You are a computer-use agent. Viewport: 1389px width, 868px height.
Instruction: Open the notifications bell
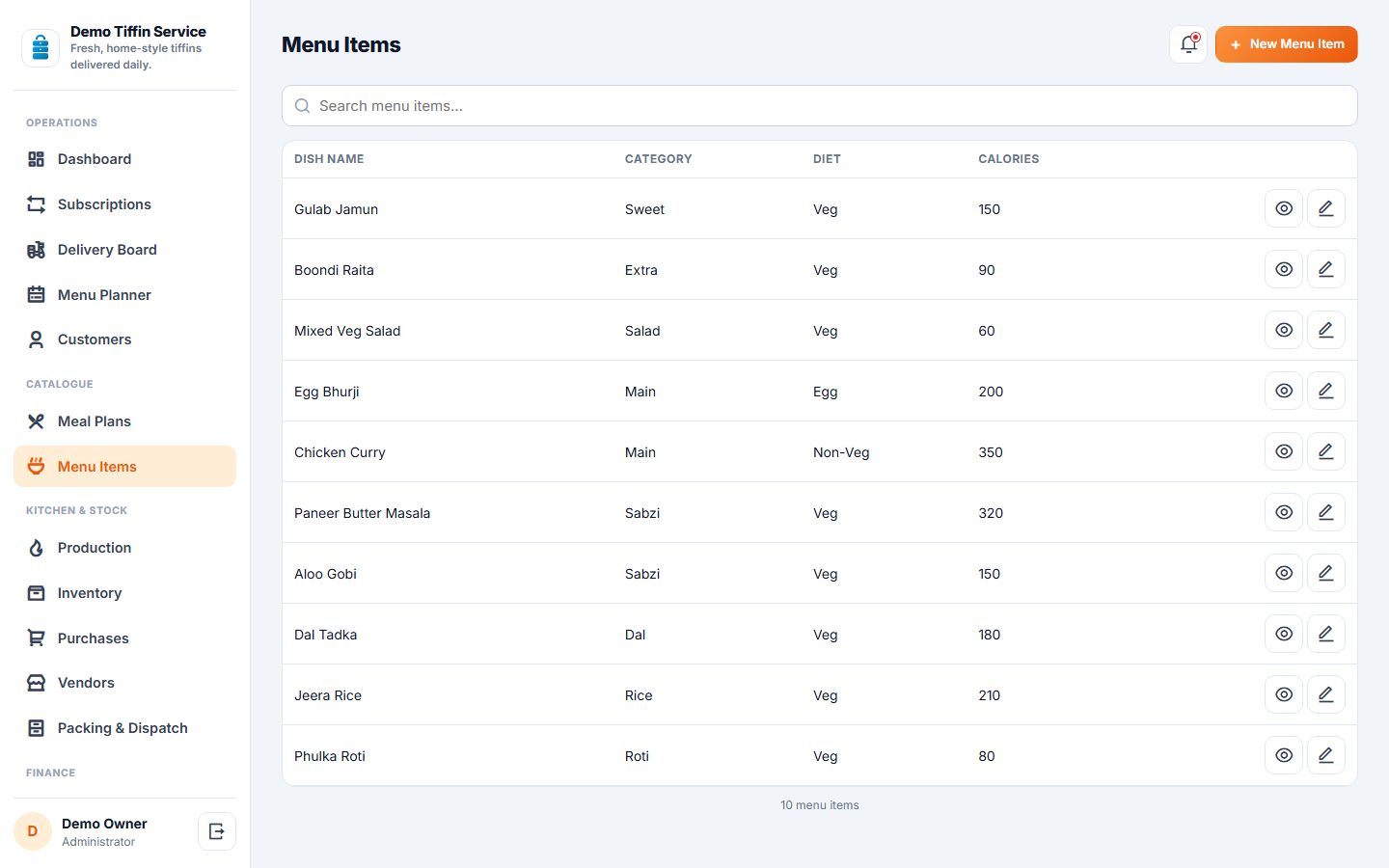(1188, 44)
